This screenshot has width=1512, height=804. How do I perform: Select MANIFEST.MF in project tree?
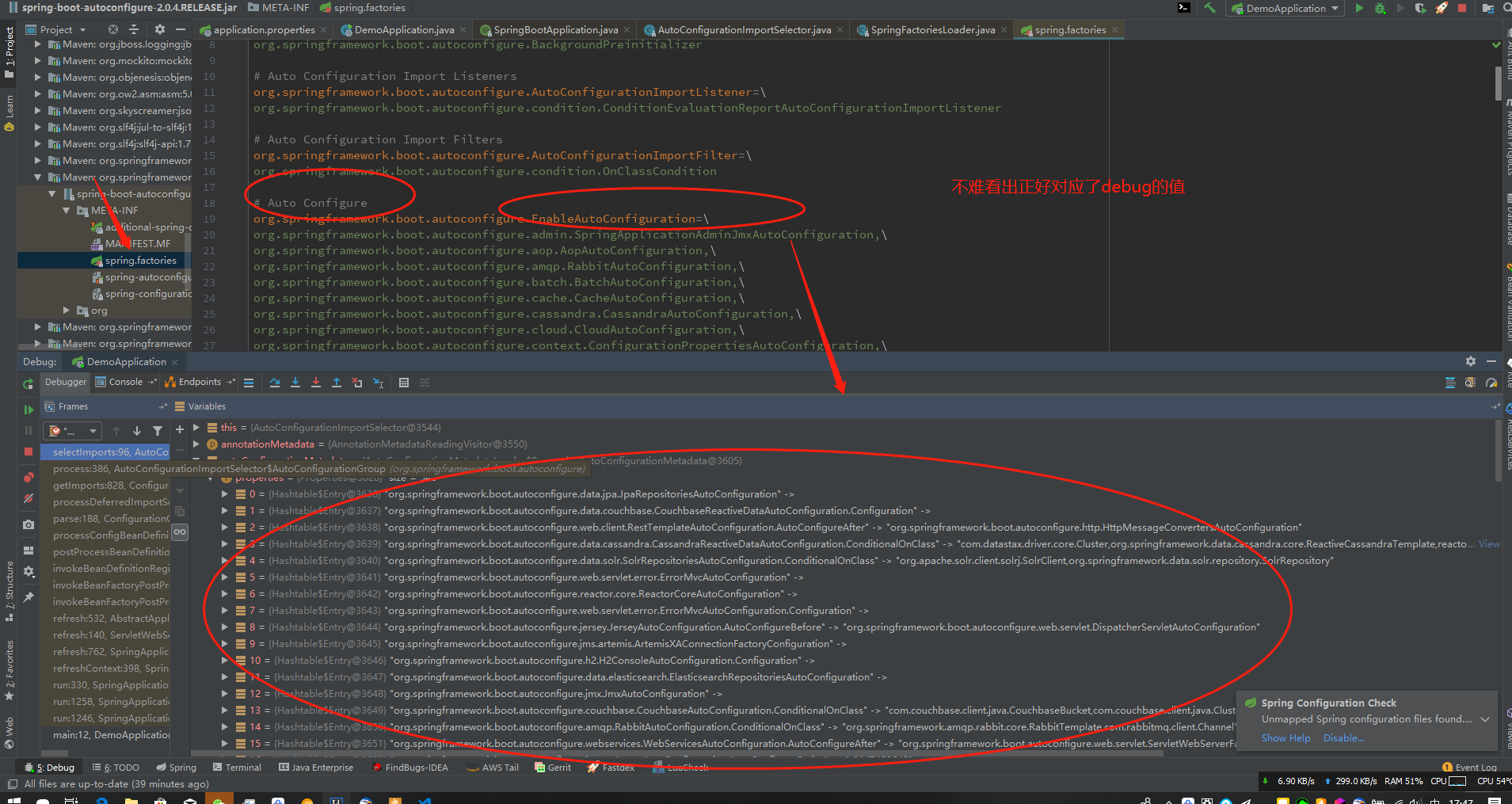point(137,244)
